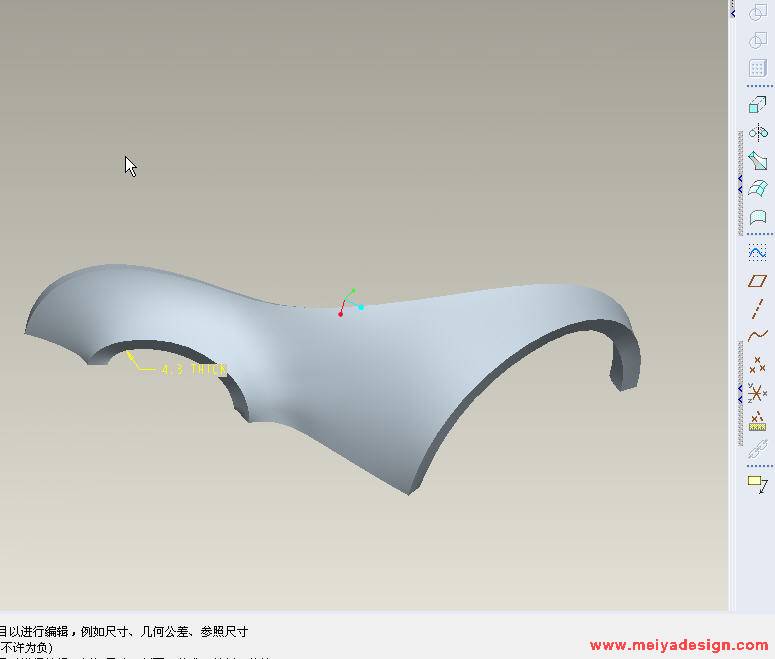Launch the Boundary Blend tool
Image resolution: width=775 pixels, height=659 pixels.
[758, 188]
